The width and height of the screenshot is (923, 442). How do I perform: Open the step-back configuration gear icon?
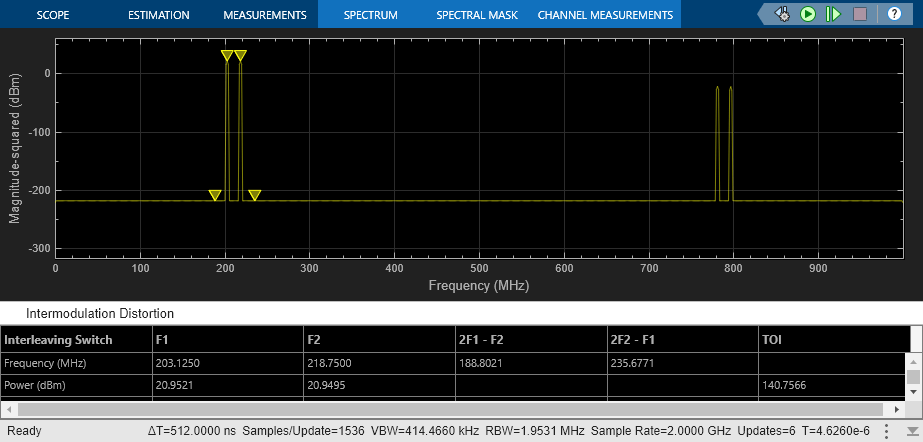pyautogui.click(x=782, y=14)
